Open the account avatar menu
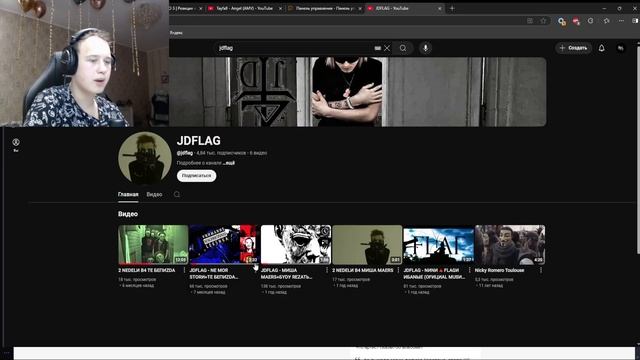Viewport: 640px width, 360px height. click(x=620, y=48)
